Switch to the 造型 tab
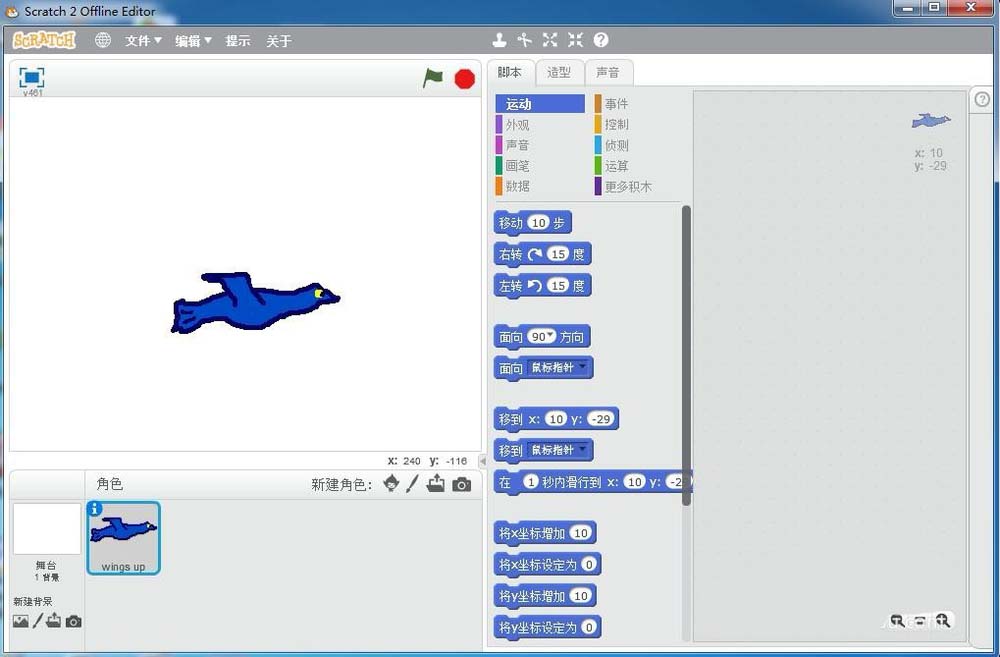This screenshot has height=657, width=1000. (x=558, y=72)
